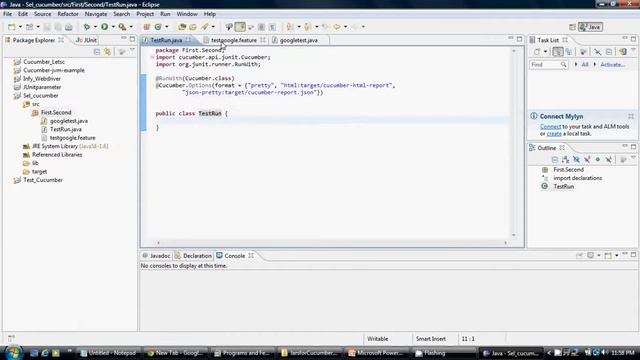Click the Open Perspective icon
Viewport: 640px width, 360px height.
click(572, 27)
